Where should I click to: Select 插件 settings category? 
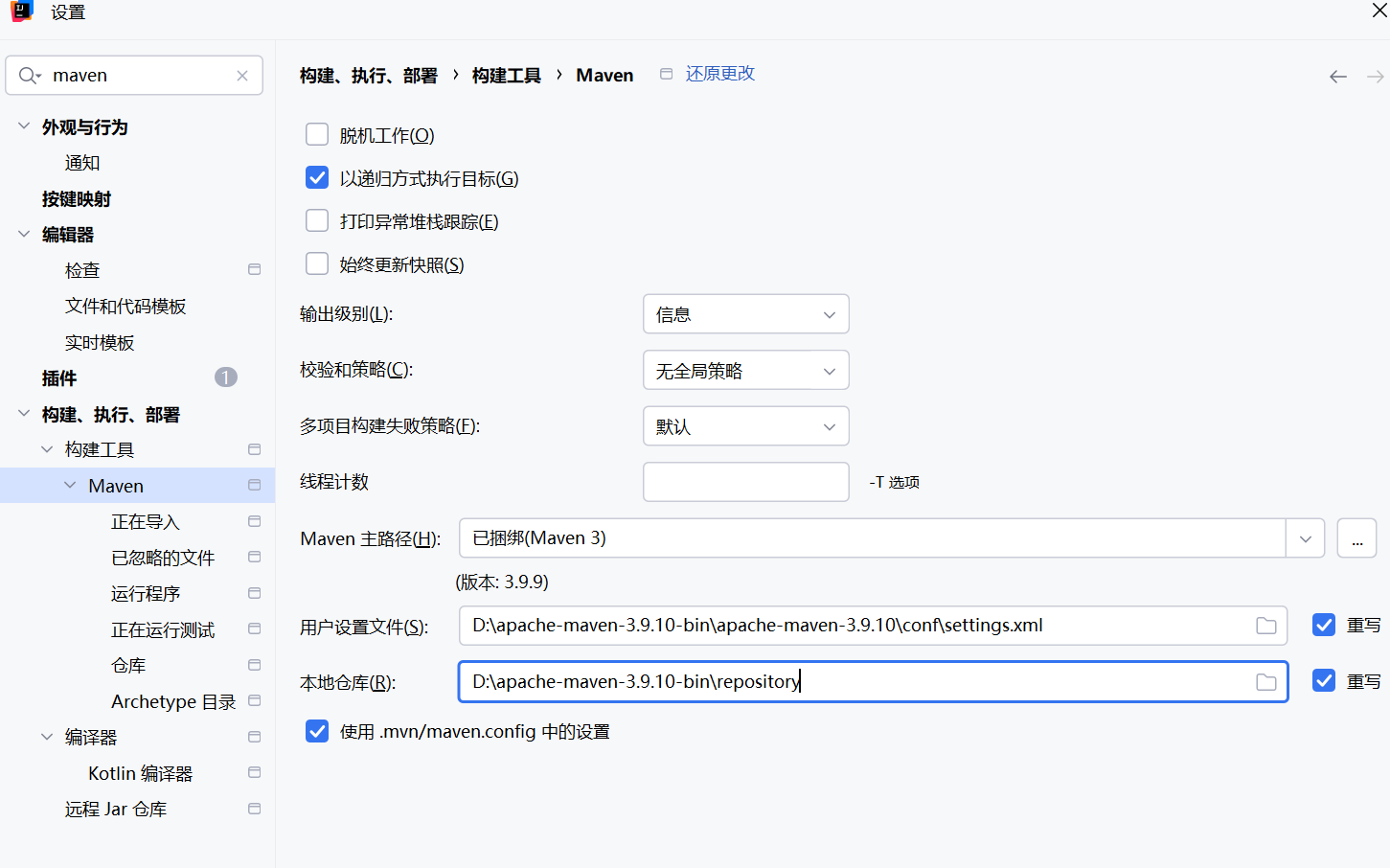click(x=59, y=378)
